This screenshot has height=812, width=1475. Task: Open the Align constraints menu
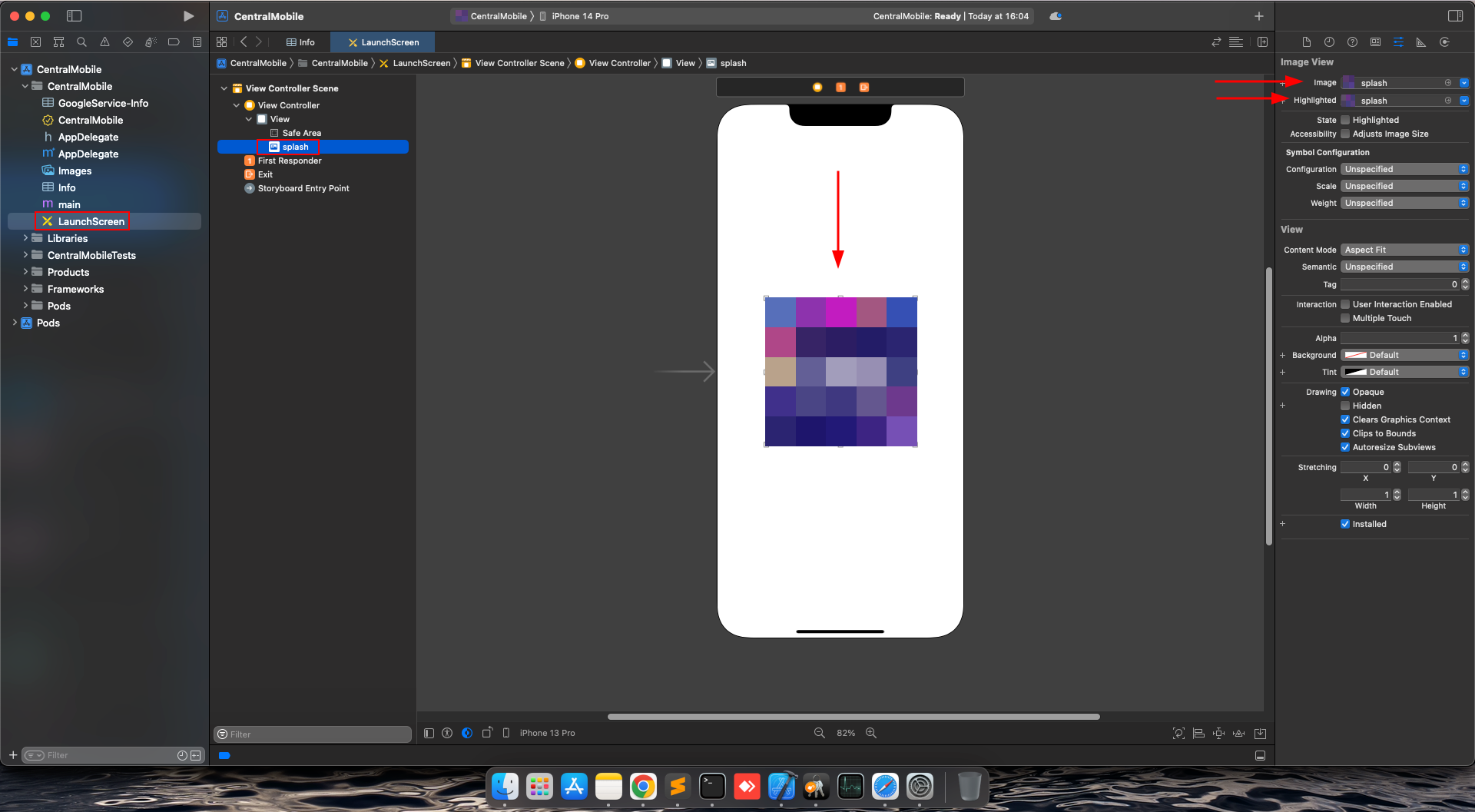[1198, 733]
